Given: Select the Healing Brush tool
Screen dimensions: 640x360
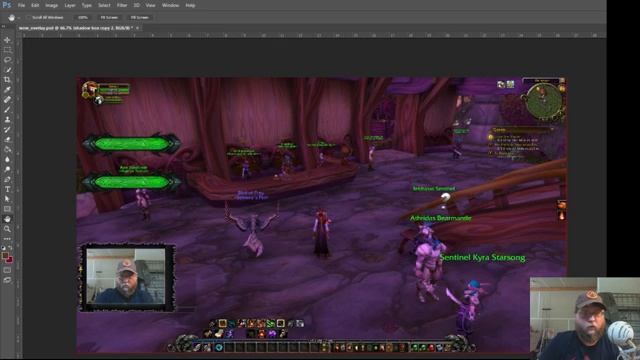Looking at the screenshot, I should click(7, 100).
